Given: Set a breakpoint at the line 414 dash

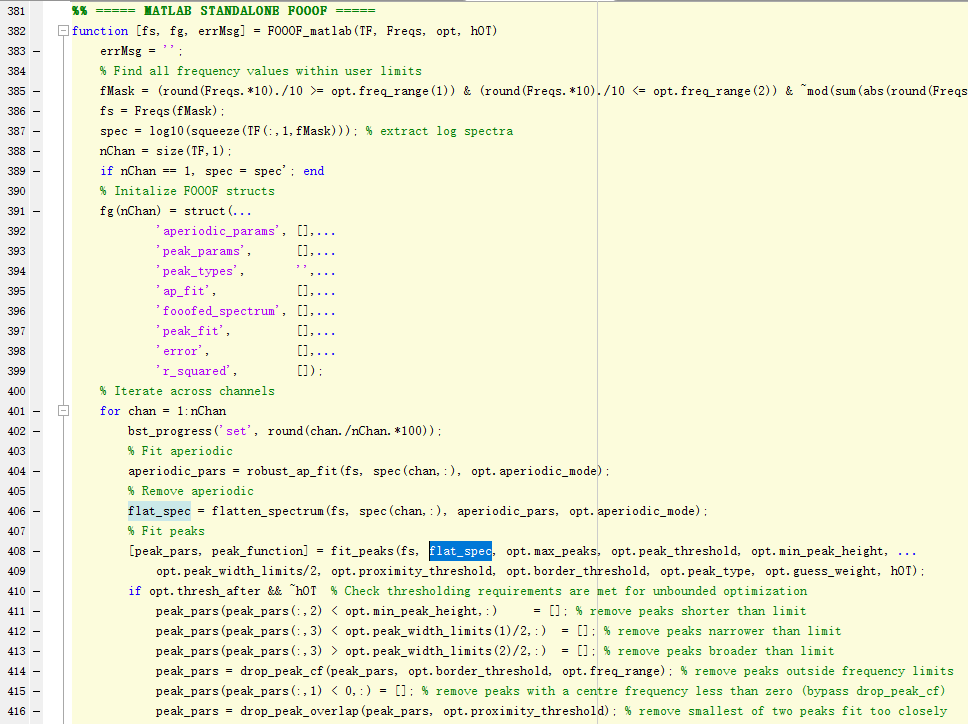Looking at the screenshot, I should coord(36,671).
